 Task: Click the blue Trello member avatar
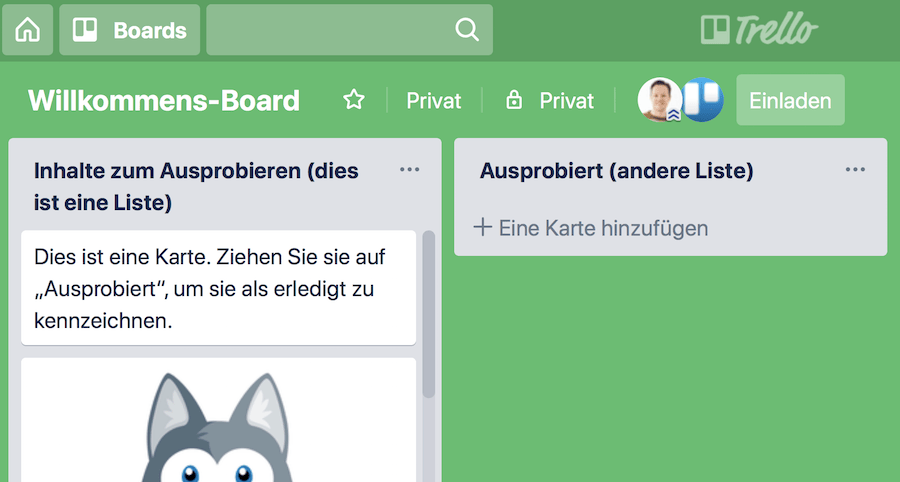704,100
